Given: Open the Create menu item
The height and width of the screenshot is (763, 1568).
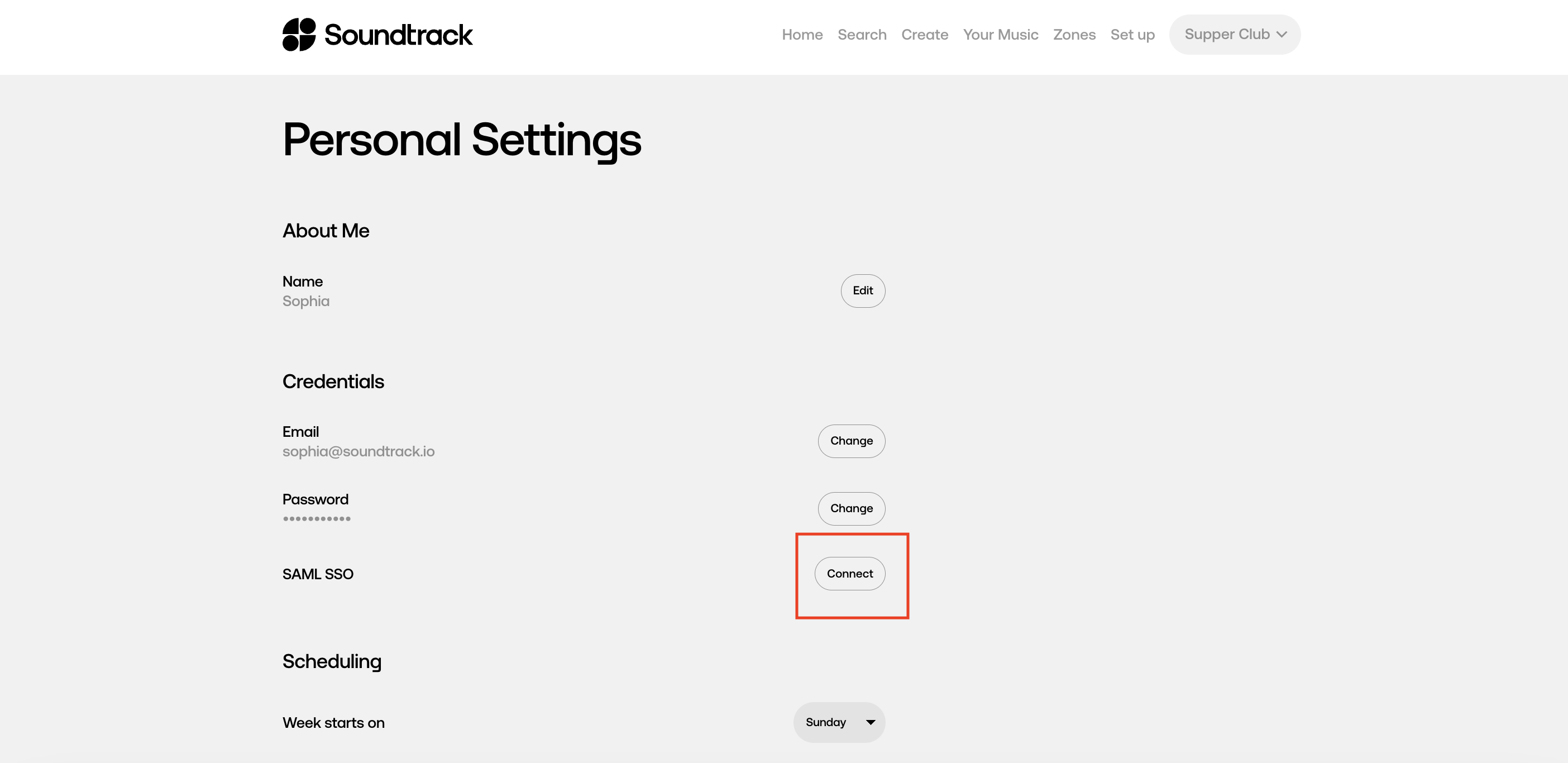Looking at the screenshot, I should (924, 35).
